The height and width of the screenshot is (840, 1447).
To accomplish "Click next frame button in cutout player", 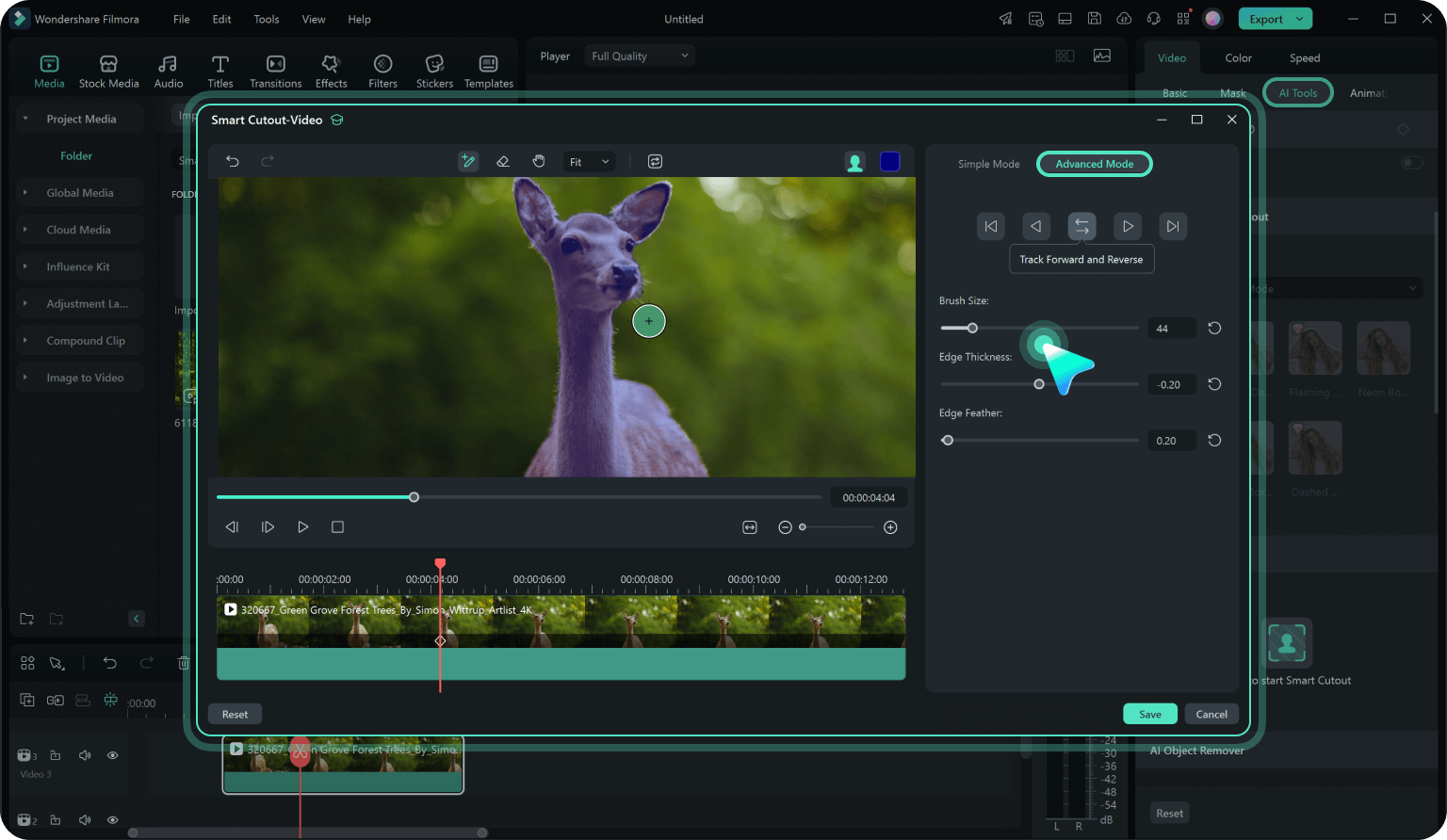I will [268, 527].
